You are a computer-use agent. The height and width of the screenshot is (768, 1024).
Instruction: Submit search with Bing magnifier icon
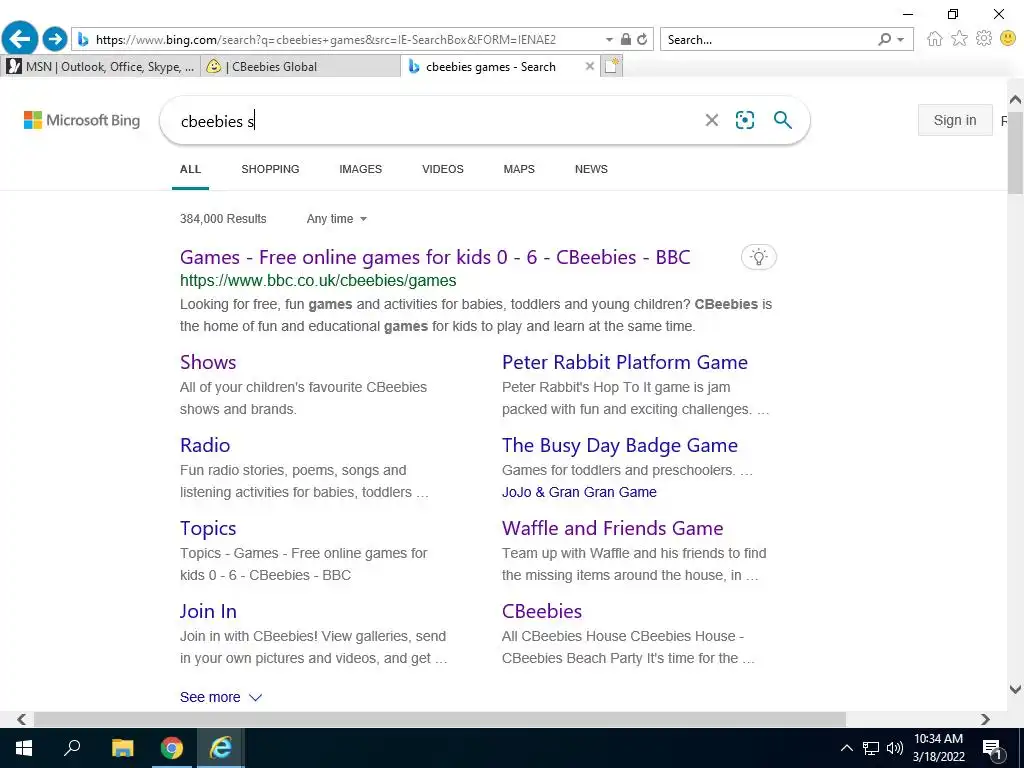click(x=782, y=120)
